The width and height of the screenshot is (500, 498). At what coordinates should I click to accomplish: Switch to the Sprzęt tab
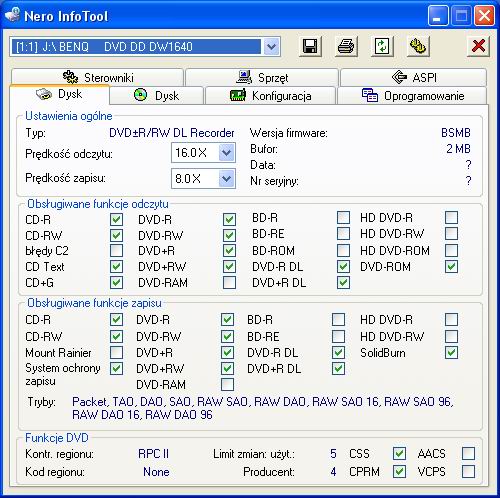[x=262, y=77]
